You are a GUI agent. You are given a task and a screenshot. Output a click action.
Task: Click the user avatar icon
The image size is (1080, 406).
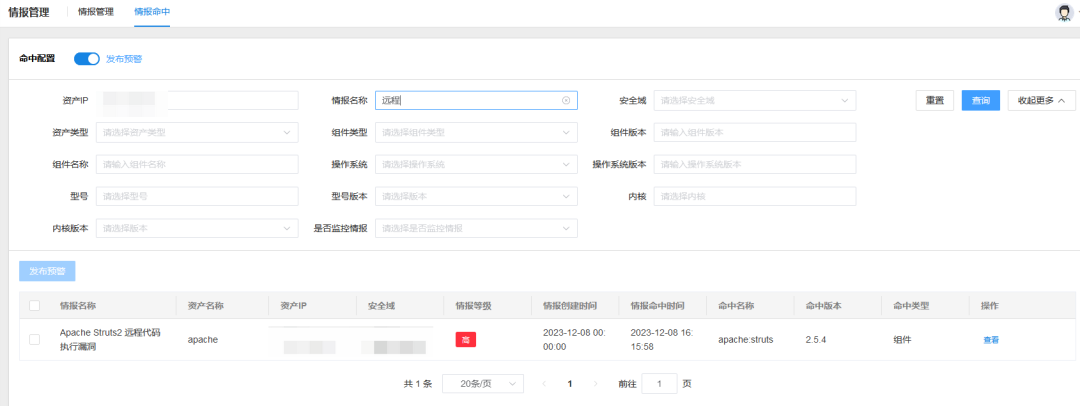click(1063, 12)
